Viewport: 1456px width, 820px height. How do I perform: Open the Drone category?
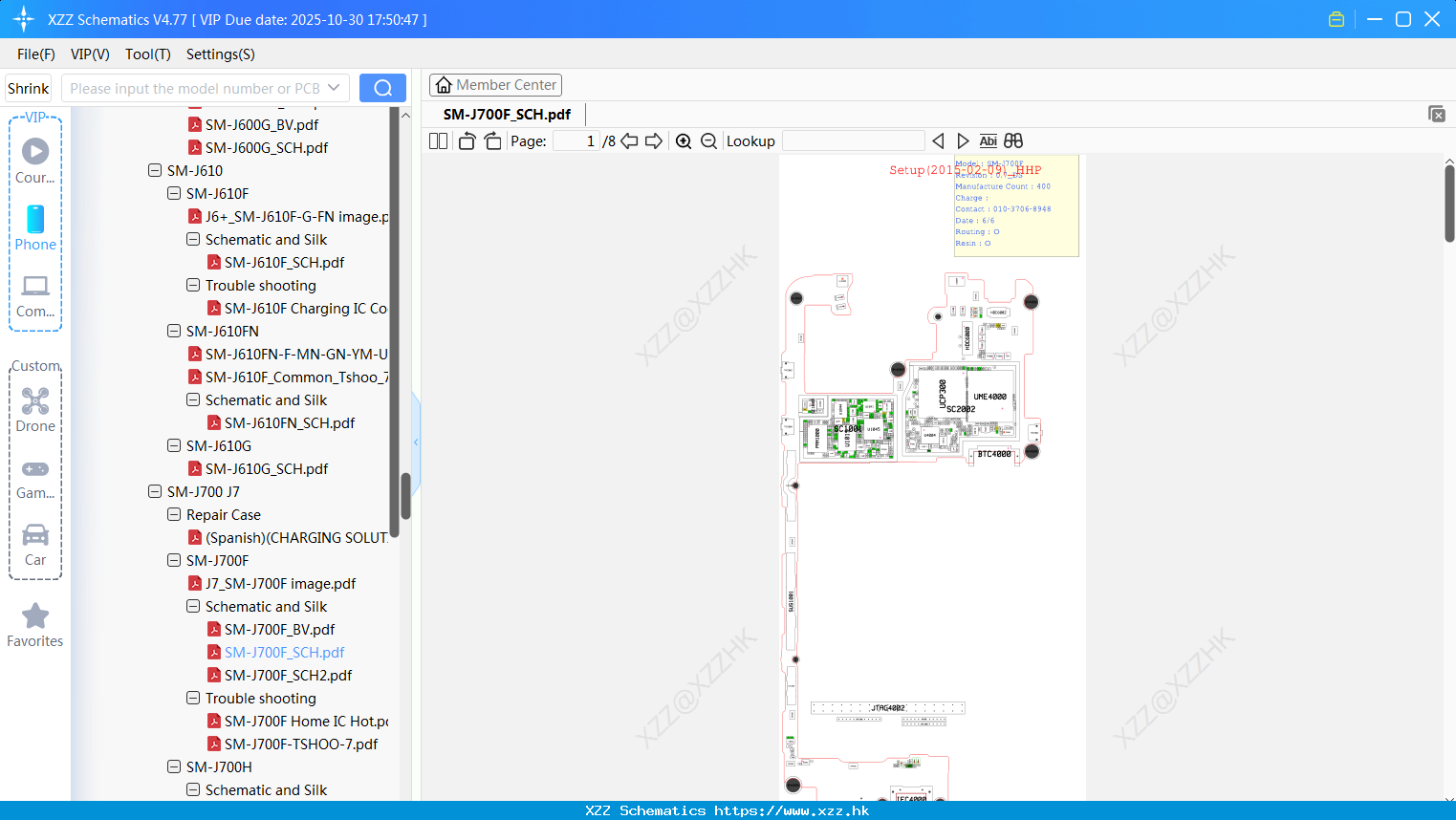click(x=35, y=410)
